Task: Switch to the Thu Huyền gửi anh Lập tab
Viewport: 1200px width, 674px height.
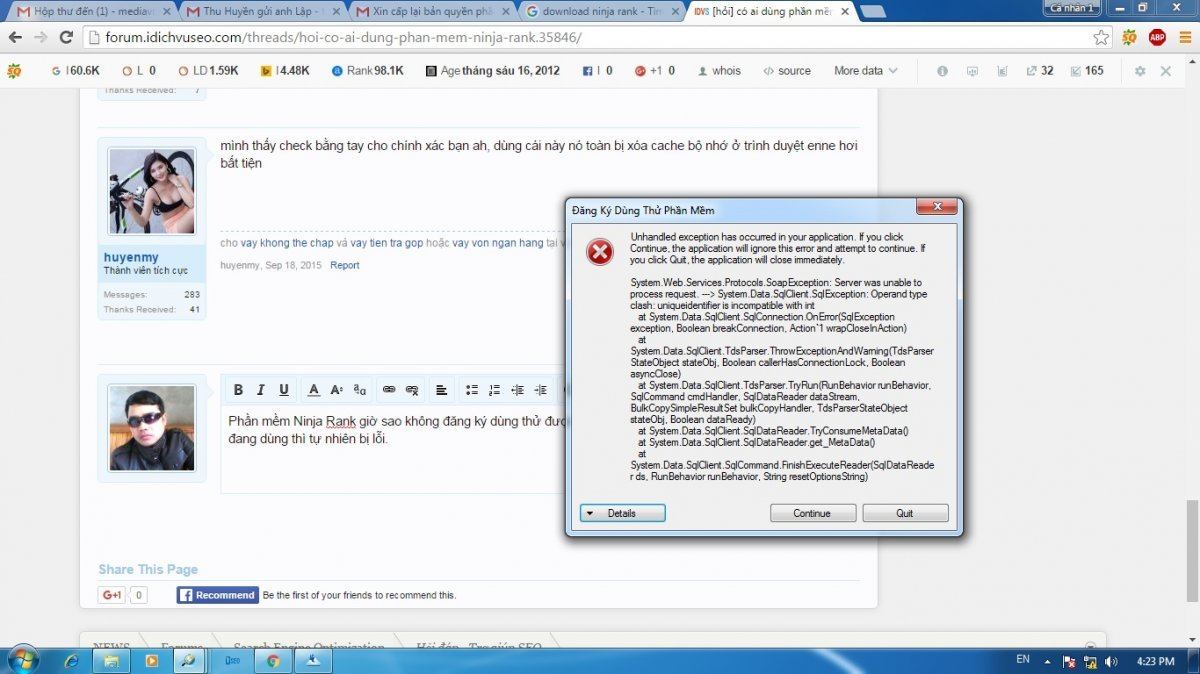Action: click(262, 11)
